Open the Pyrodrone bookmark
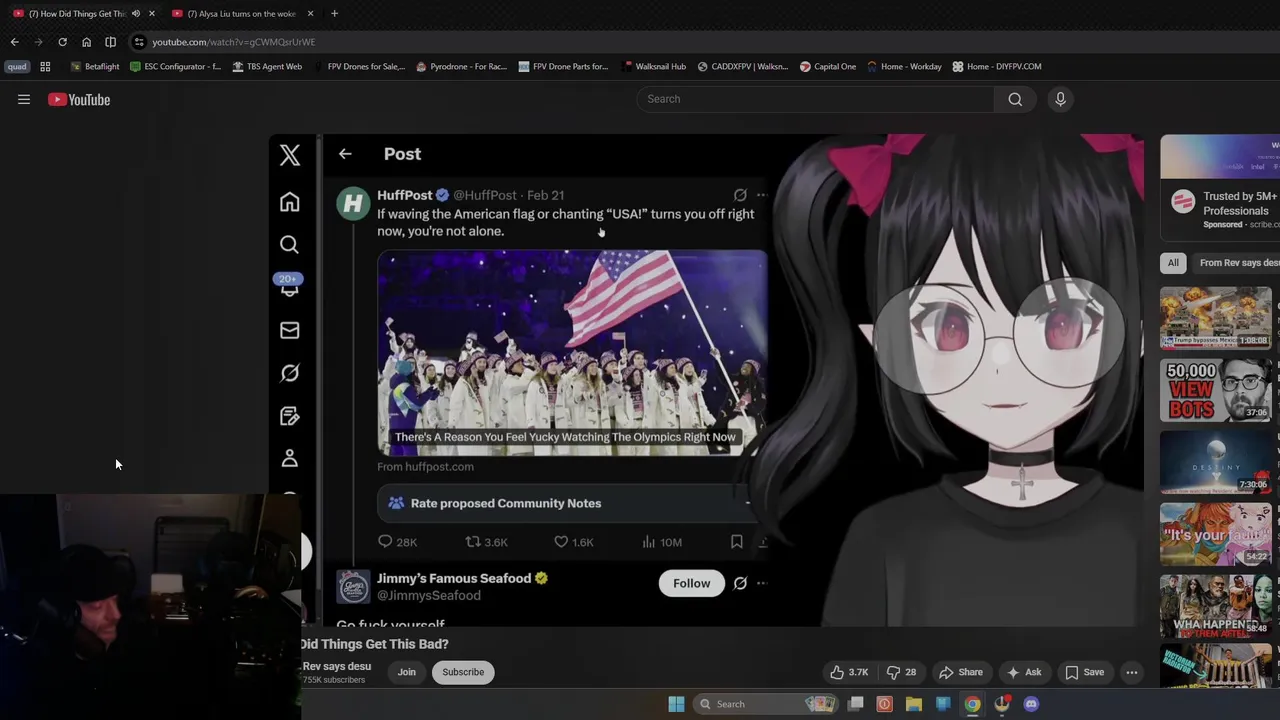 (x=461, y=66)
